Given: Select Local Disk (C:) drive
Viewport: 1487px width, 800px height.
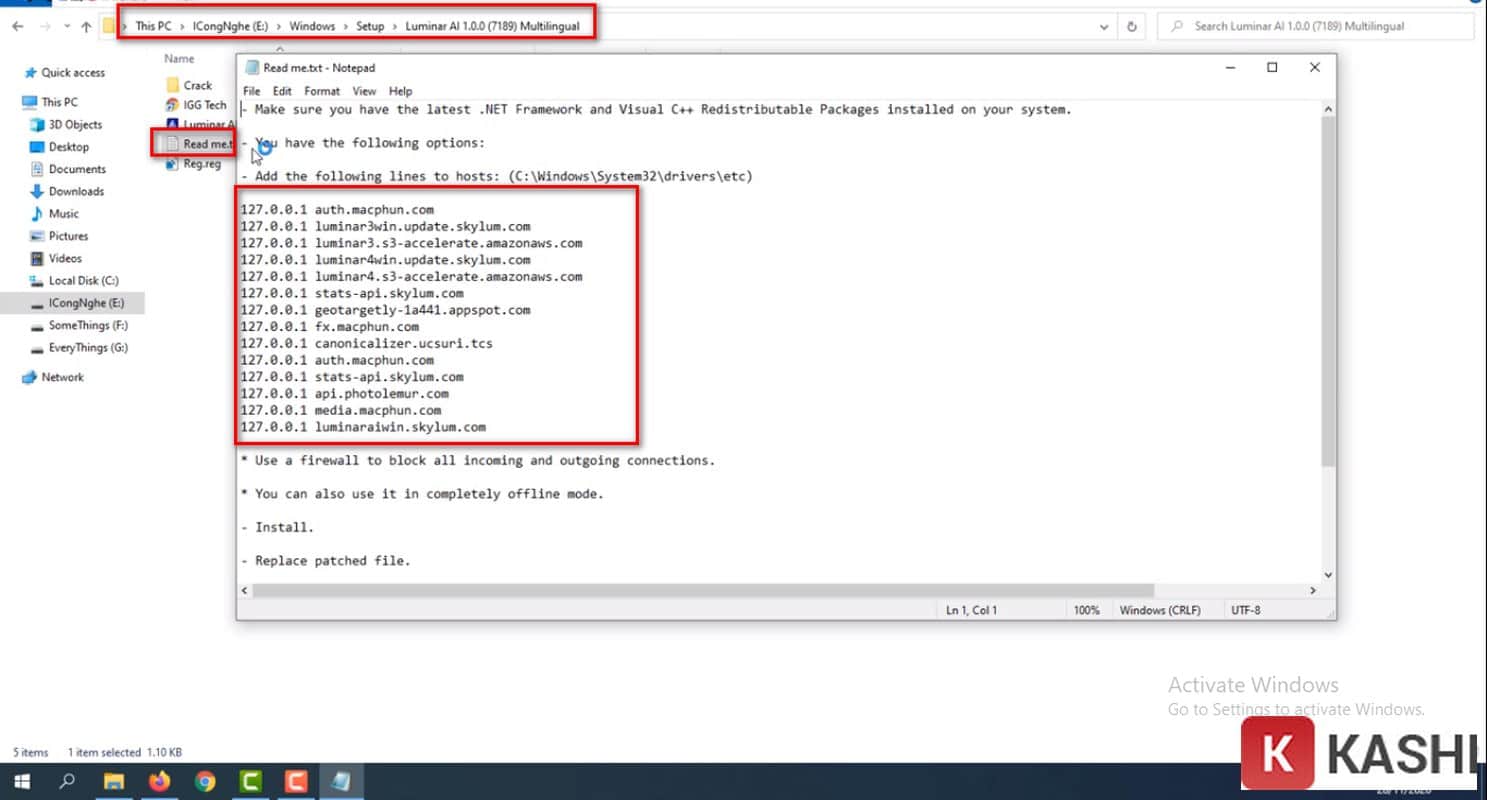Looking at the screenshot, I should pos(74,281).
